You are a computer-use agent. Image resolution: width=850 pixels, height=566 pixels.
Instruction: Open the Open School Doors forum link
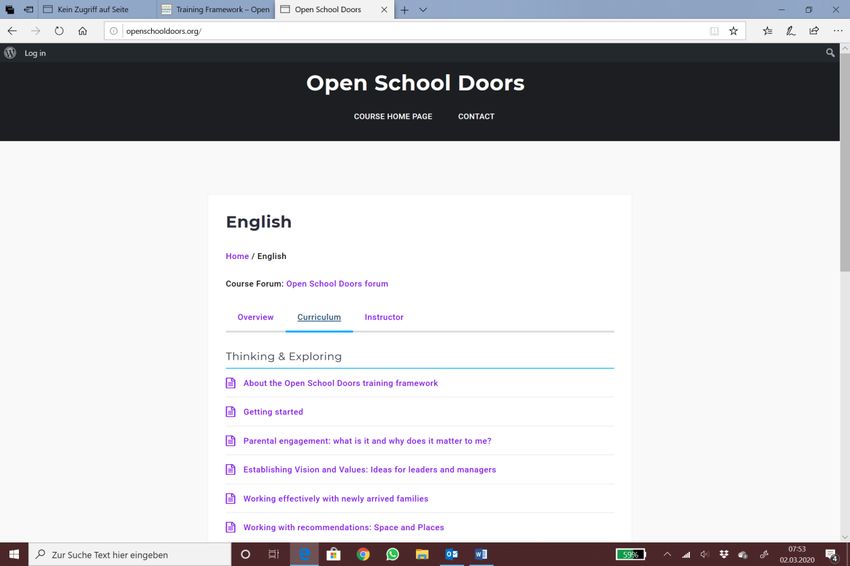(x=337, y=284)
